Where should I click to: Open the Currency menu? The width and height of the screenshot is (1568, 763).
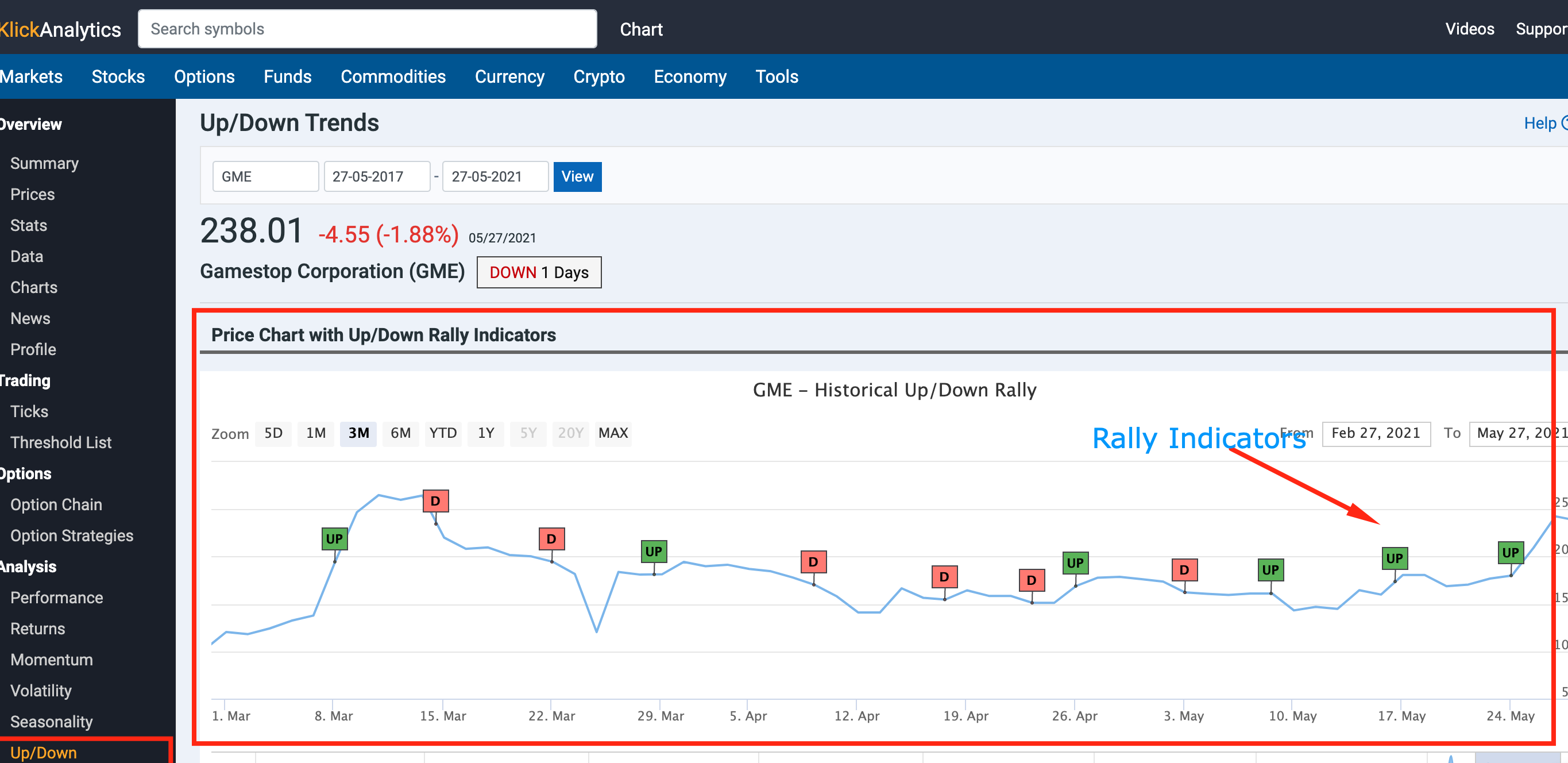point(509,76)
